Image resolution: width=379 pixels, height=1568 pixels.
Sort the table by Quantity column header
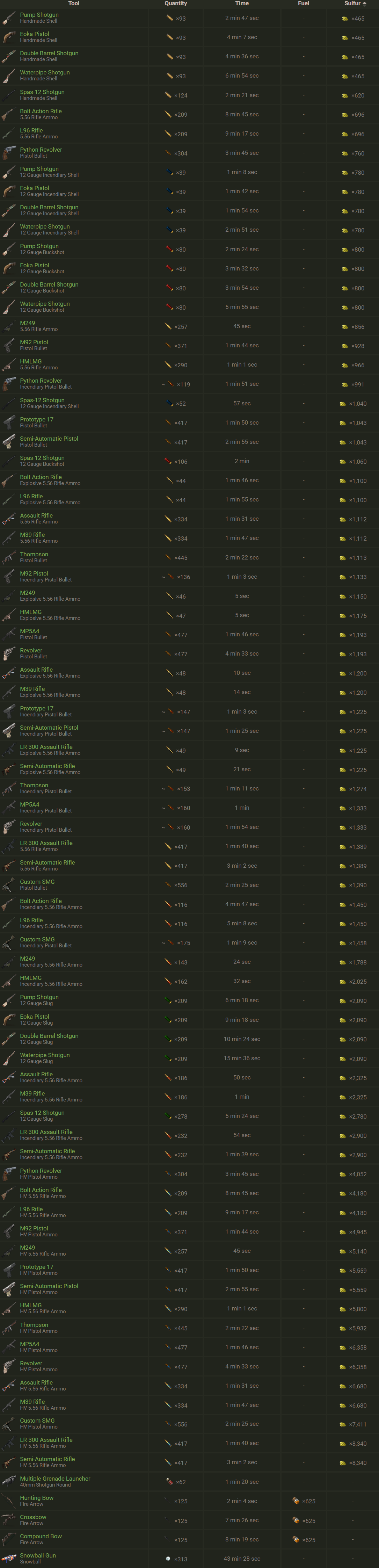(175, 3)
